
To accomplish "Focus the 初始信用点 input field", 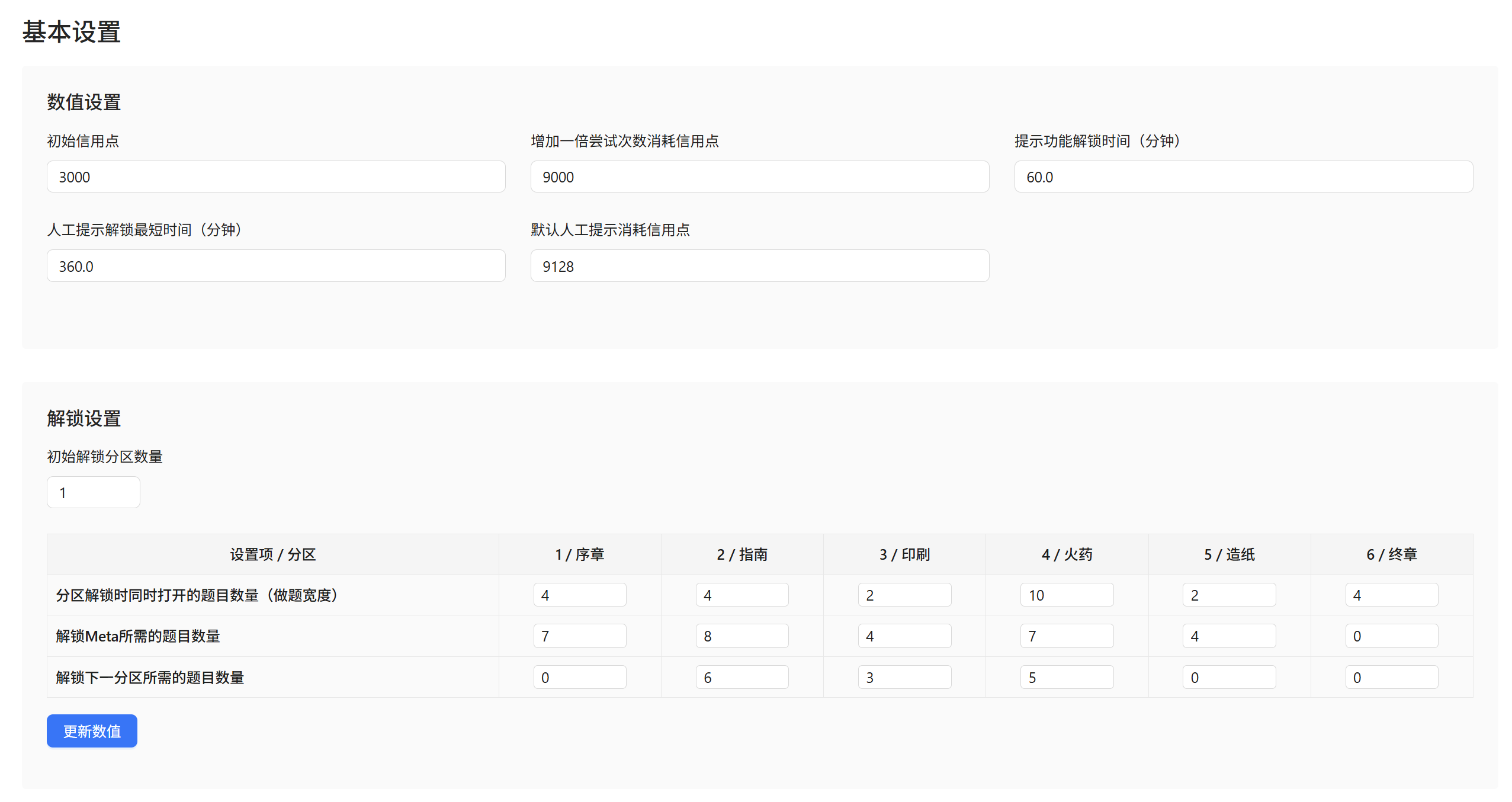I will tap(275, 177).
